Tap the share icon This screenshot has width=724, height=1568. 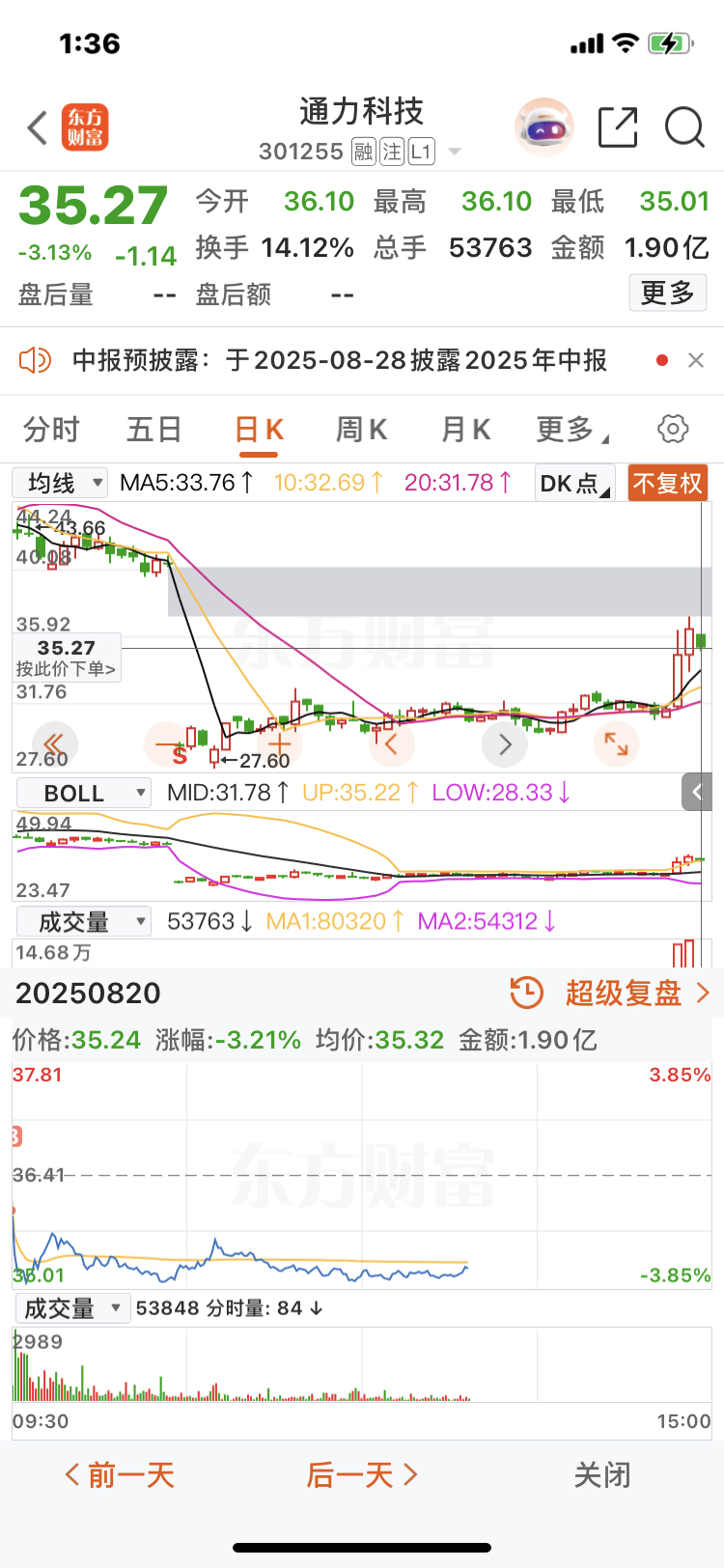pos(618,127)
